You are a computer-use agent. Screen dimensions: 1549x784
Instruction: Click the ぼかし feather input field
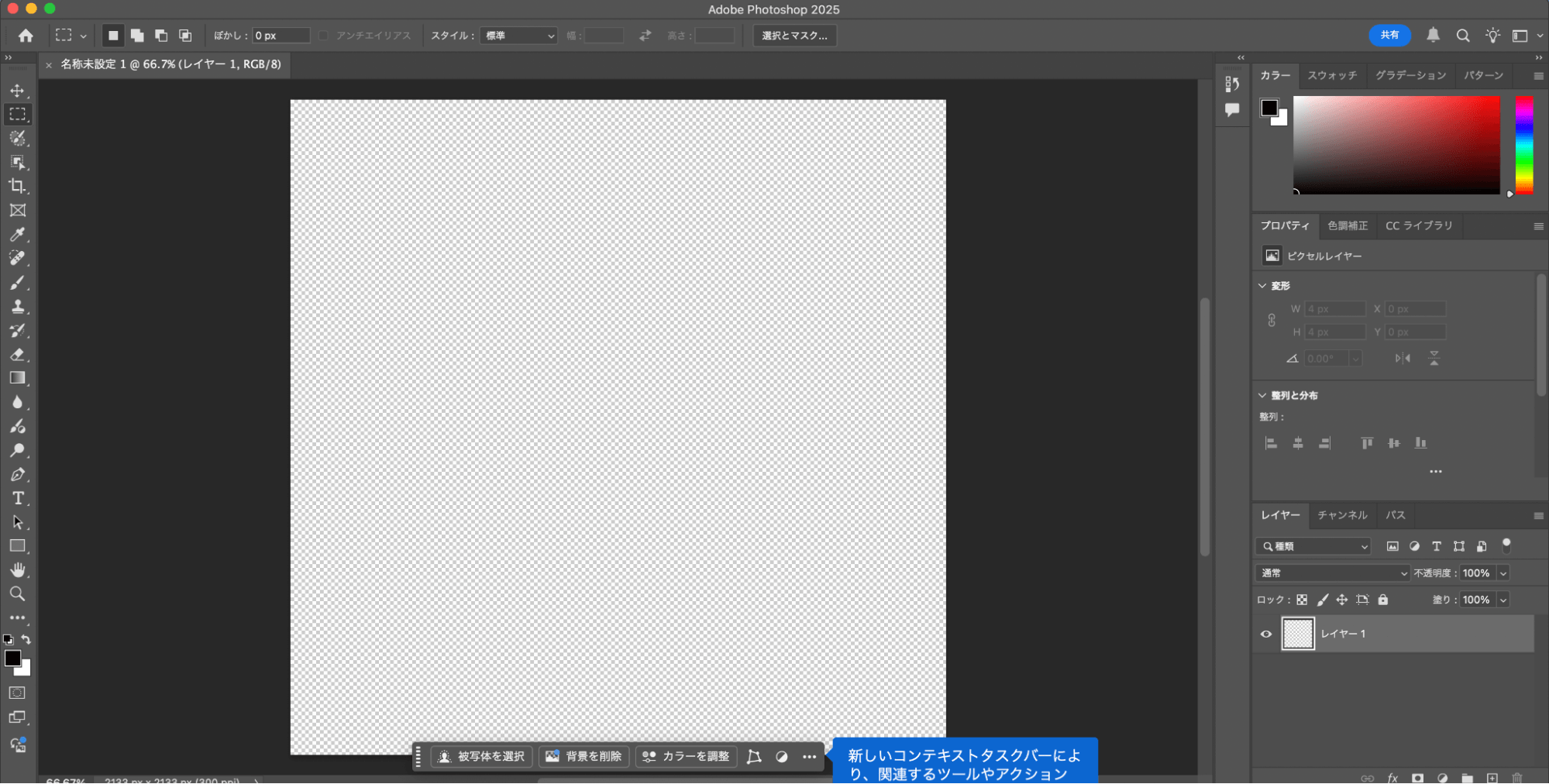[281, 36]
